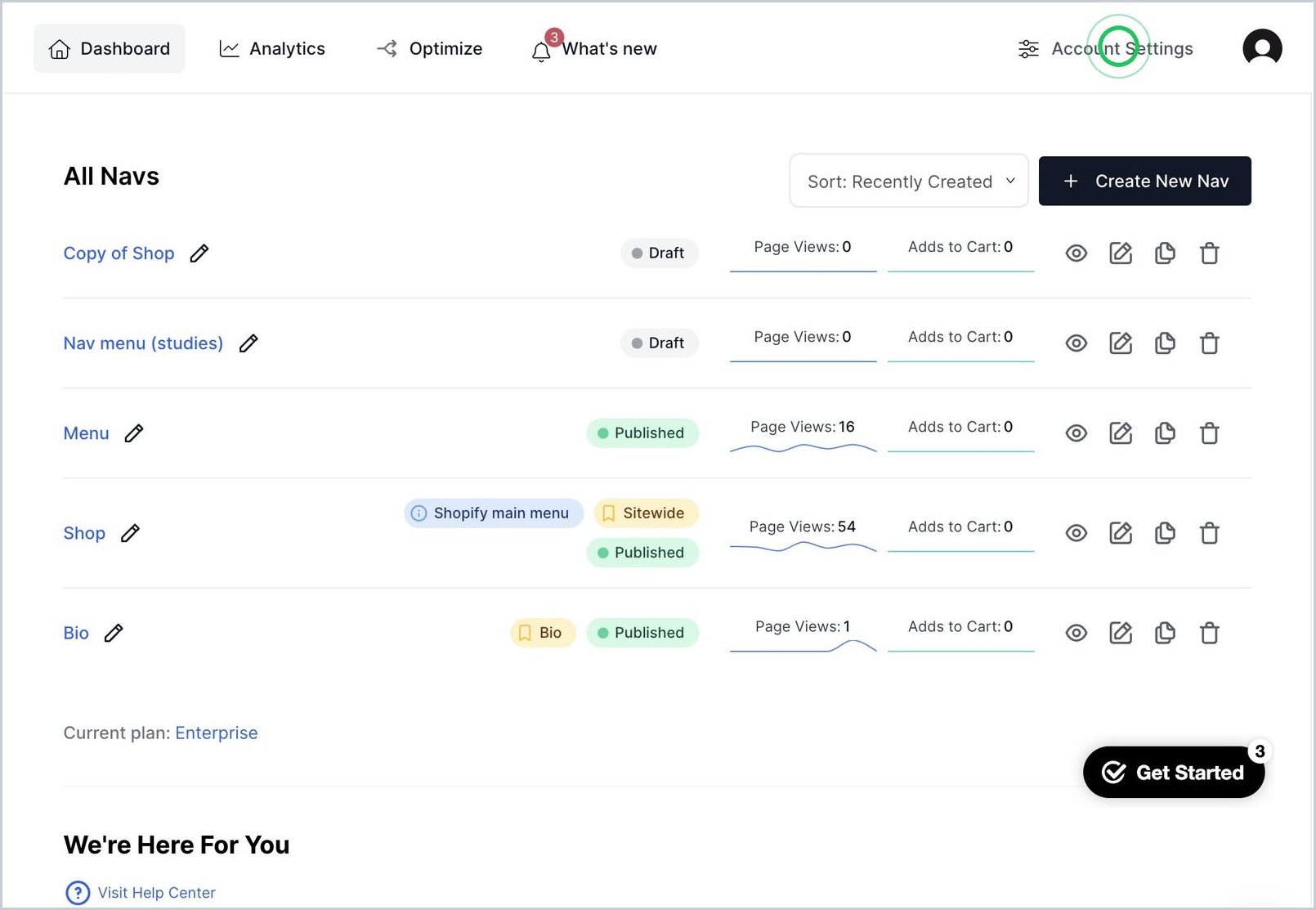Image resolution: width=1316 pixels, height=910 pixels.
Task: Switch to the Analytics tab
Action: pyautogui.click(x=272, y=48)
